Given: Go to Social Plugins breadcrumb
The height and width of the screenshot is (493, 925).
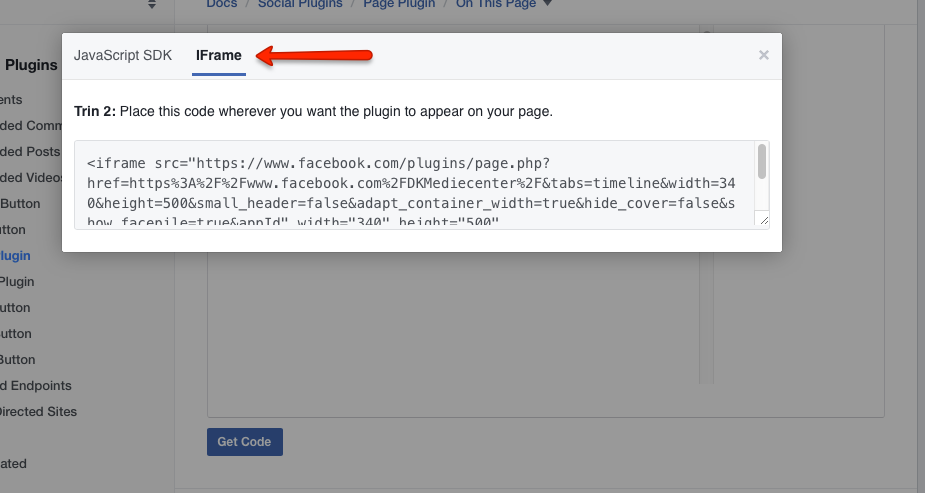Looking at the screenshot, I should (300, 4).
